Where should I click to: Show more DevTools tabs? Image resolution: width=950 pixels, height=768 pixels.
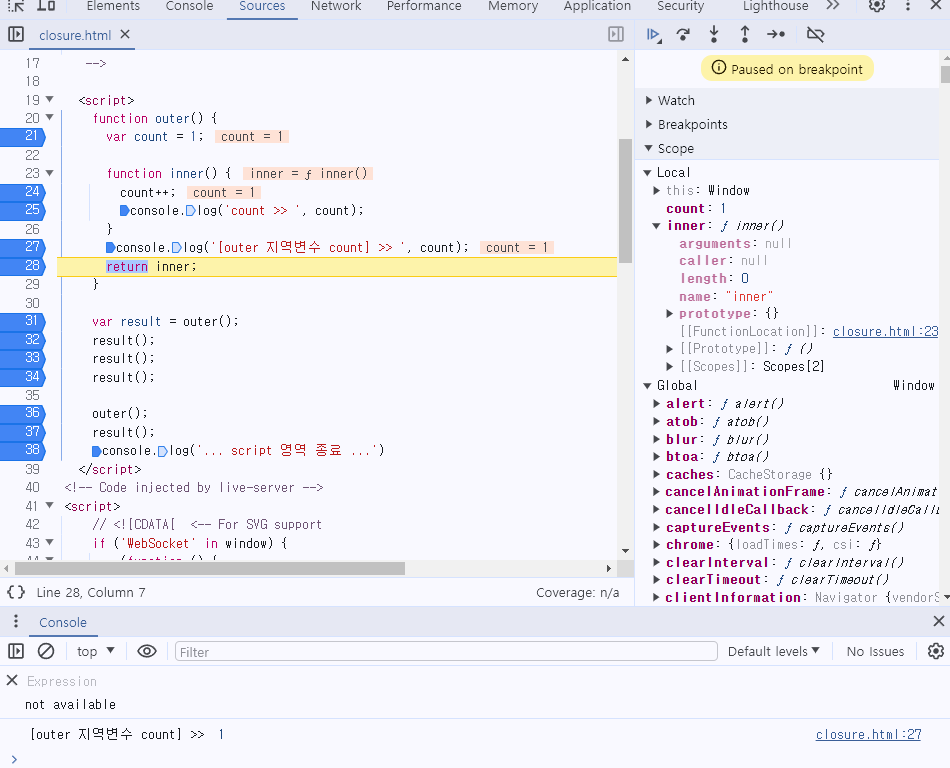pos(833,6)
